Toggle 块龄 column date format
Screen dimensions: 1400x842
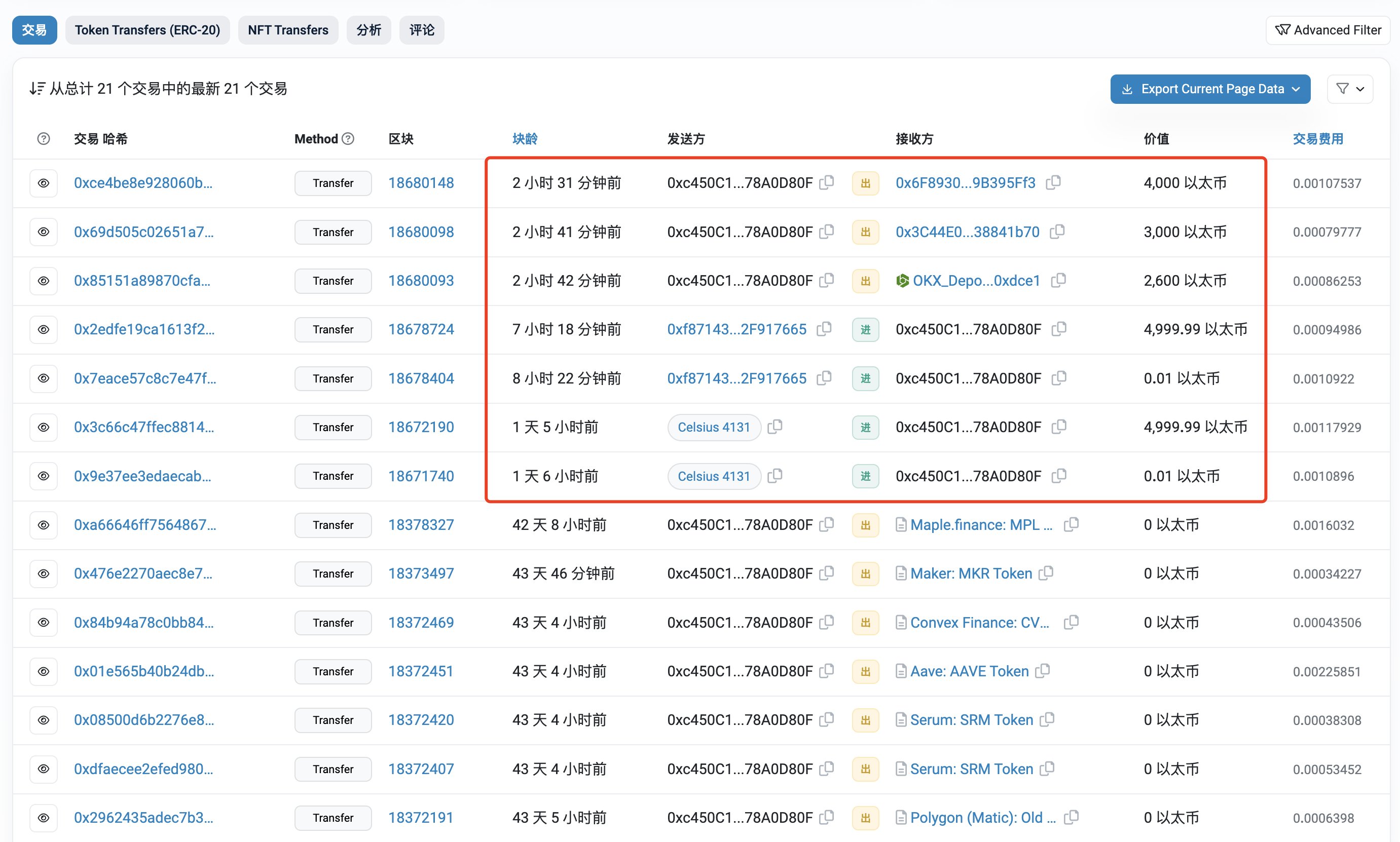[x=525, y=138]
